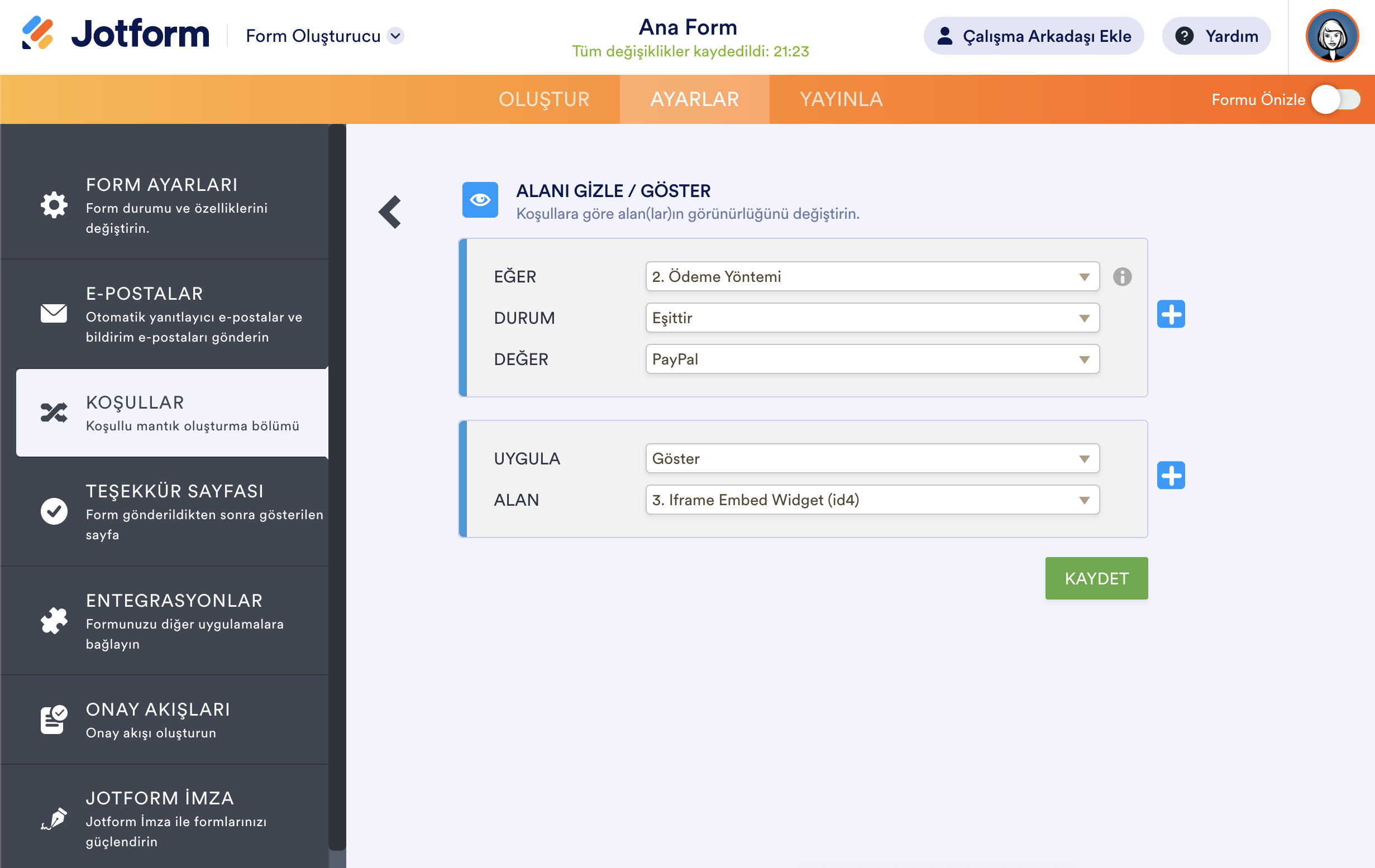The image size is (1375, 868).
Task: Open the Yardım help button
Action: (1216, 36)
